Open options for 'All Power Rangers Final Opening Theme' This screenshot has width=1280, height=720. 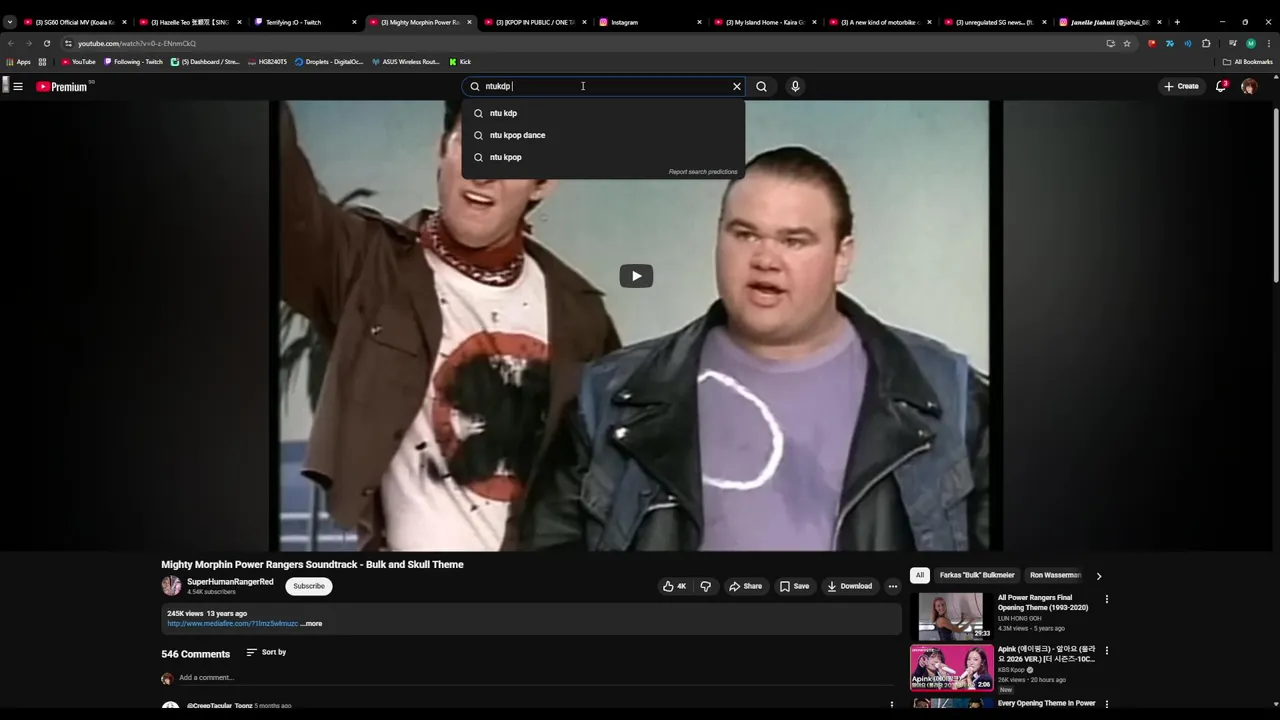coord(1106,599)
